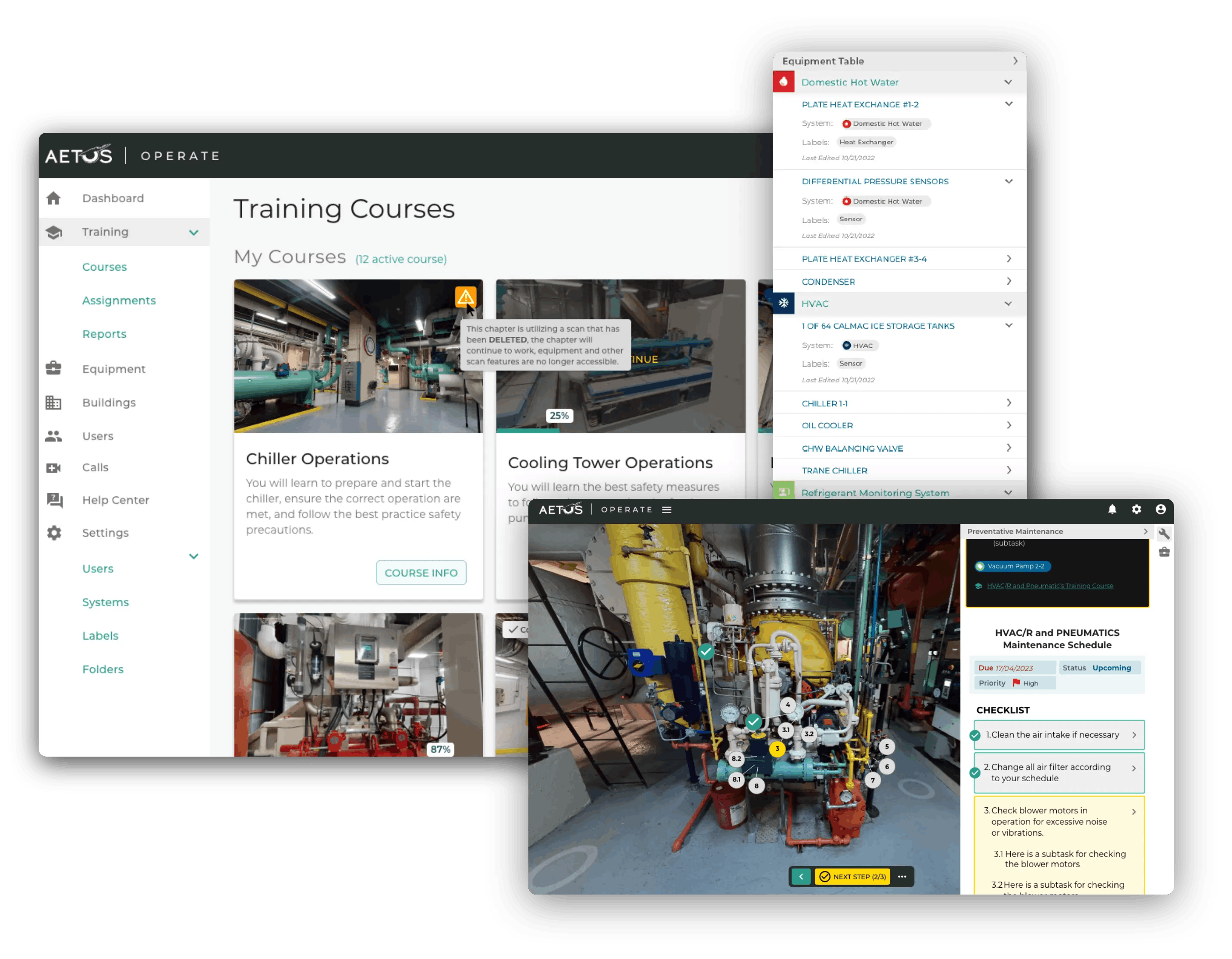
Task: Toggle the checkmark on 'Clean the air intake' task
Action: pos(974,735)
